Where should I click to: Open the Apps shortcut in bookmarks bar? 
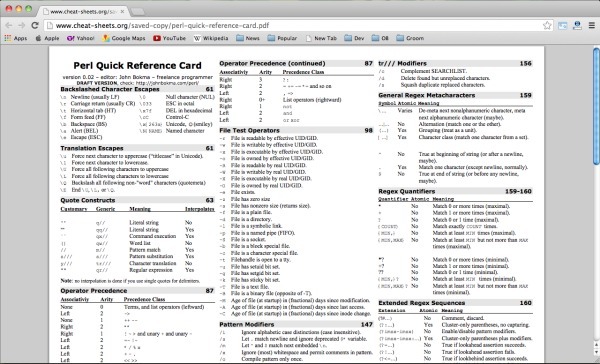tap(16, 38)
